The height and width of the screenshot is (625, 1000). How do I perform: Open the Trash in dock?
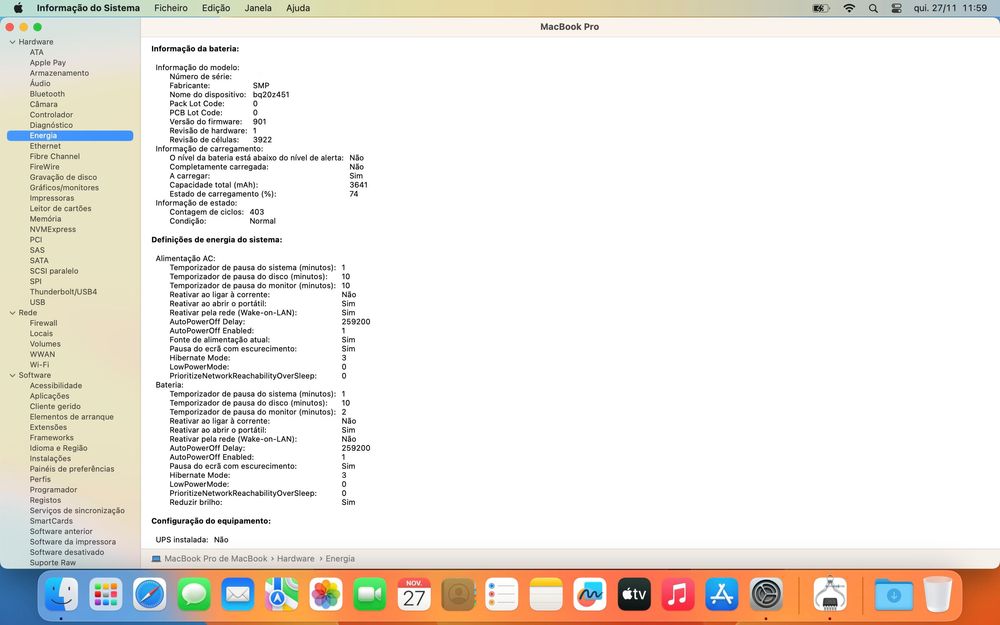coord(938,594)
